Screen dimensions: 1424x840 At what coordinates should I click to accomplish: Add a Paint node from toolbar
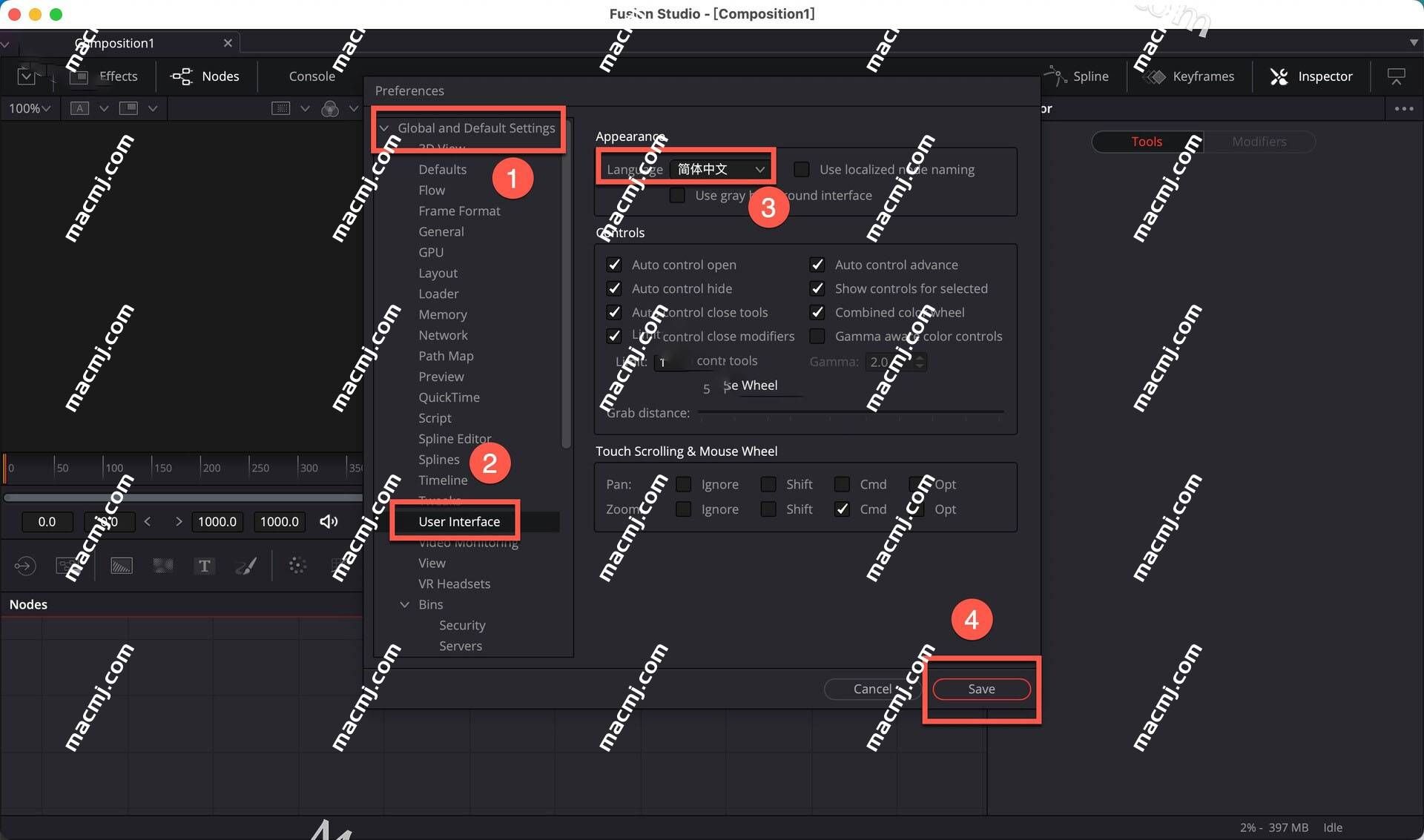pyautogui.click(x=245, y=566)
